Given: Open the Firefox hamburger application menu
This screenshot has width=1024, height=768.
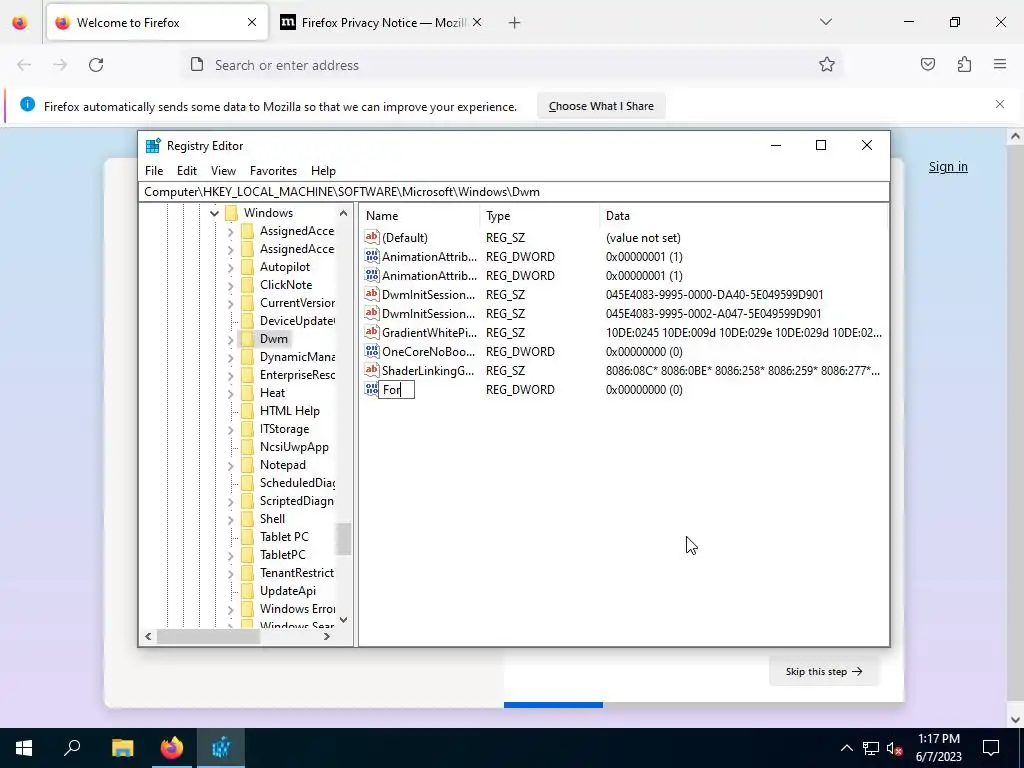Looking at the screenshot, I should [x=1000, y=64].
